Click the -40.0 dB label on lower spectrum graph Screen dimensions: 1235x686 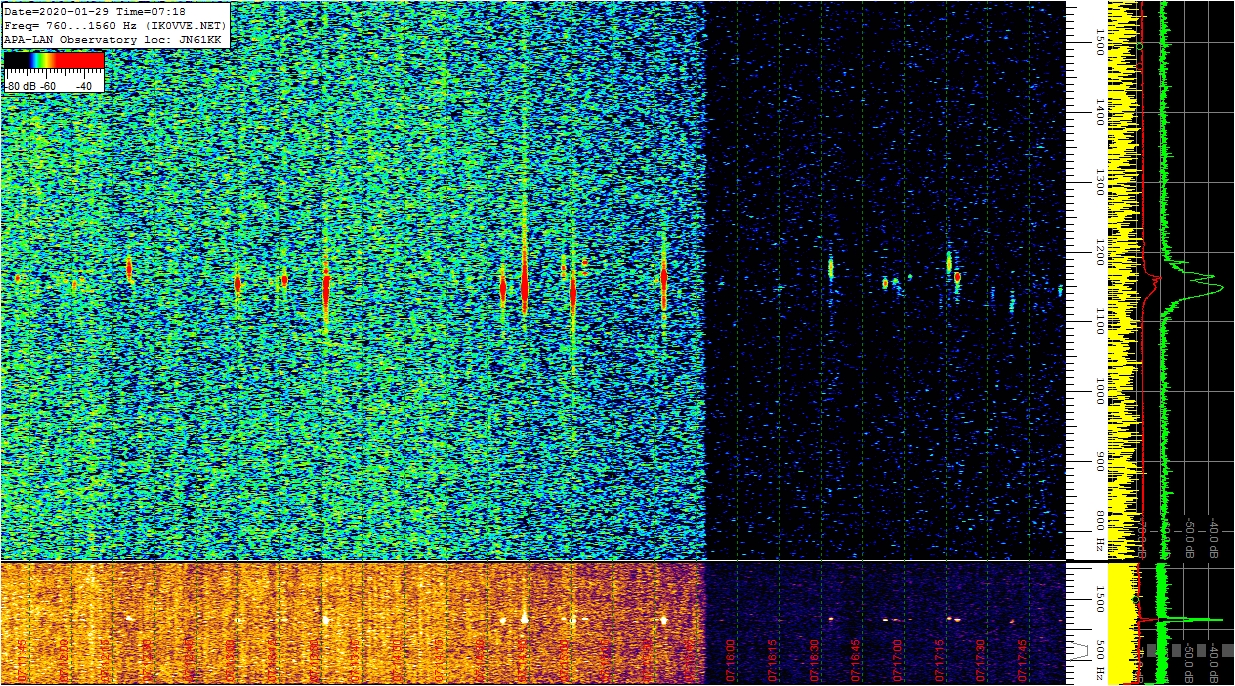[1214, 661]
